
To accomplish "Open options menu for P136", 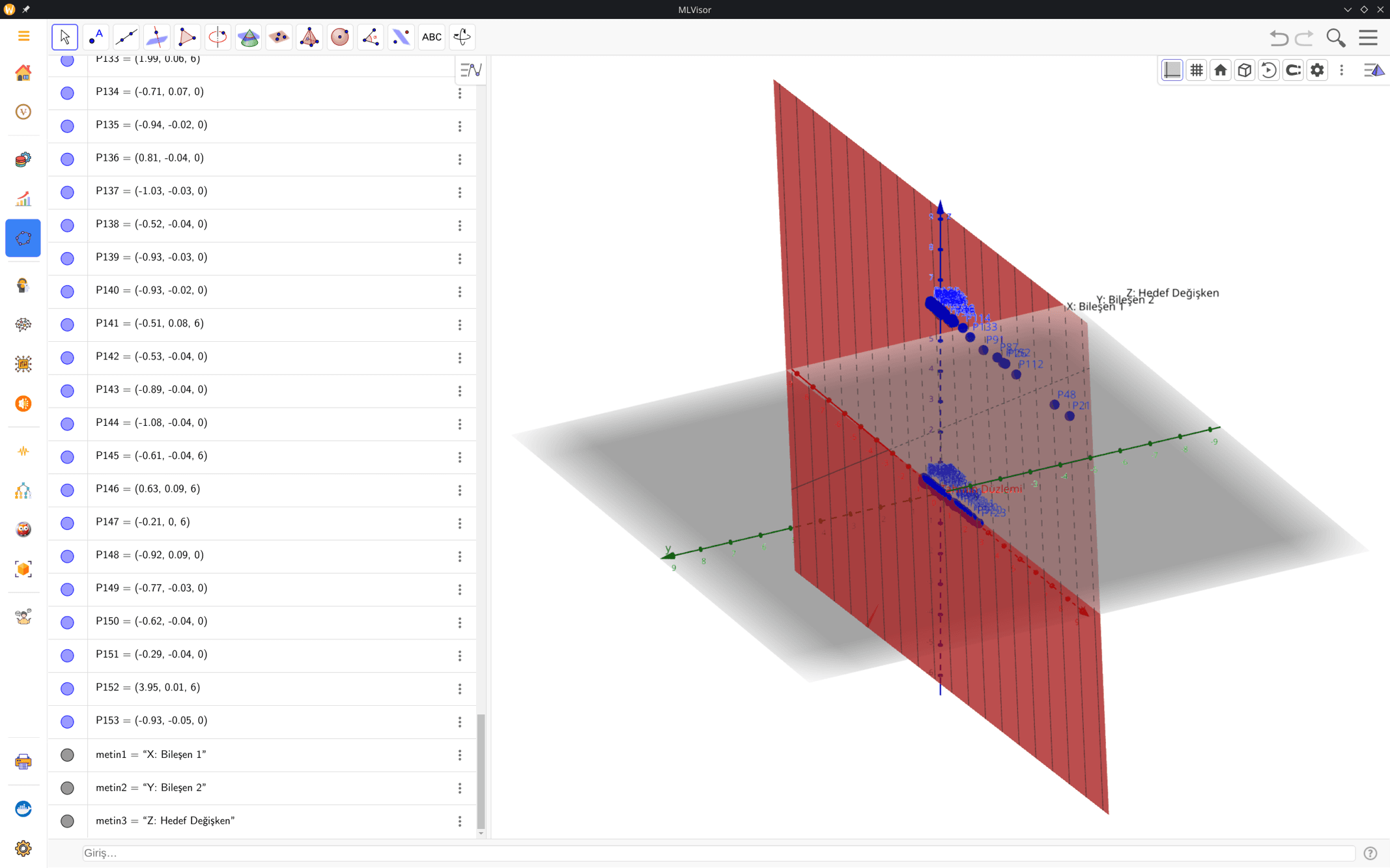I will (x=460, y=160).
